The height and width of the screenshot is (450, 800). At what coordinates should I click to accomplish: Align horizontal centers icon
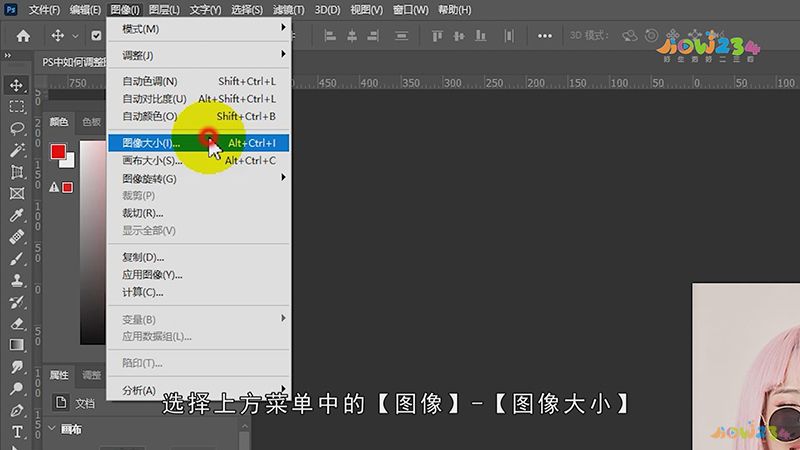tap(352, 36)
